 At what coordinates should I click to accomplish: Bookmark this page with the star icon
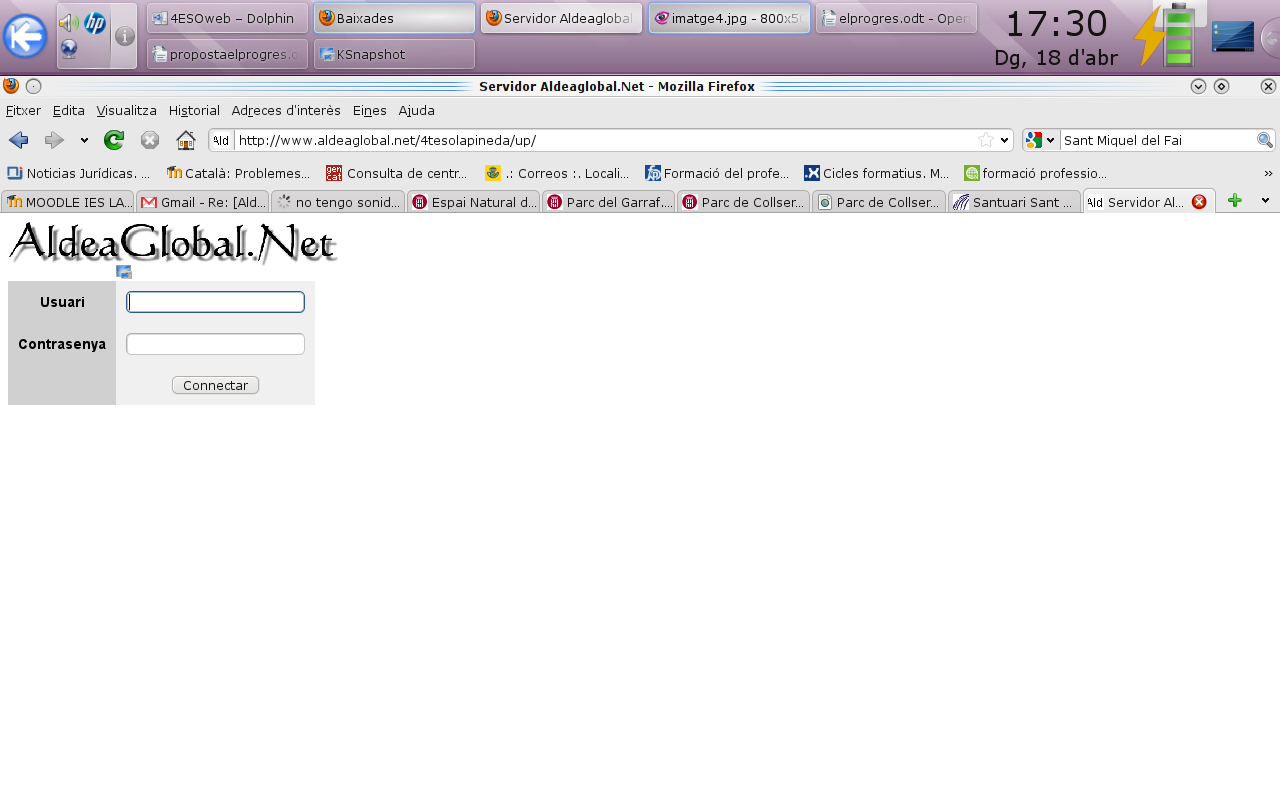coord(986,140)
